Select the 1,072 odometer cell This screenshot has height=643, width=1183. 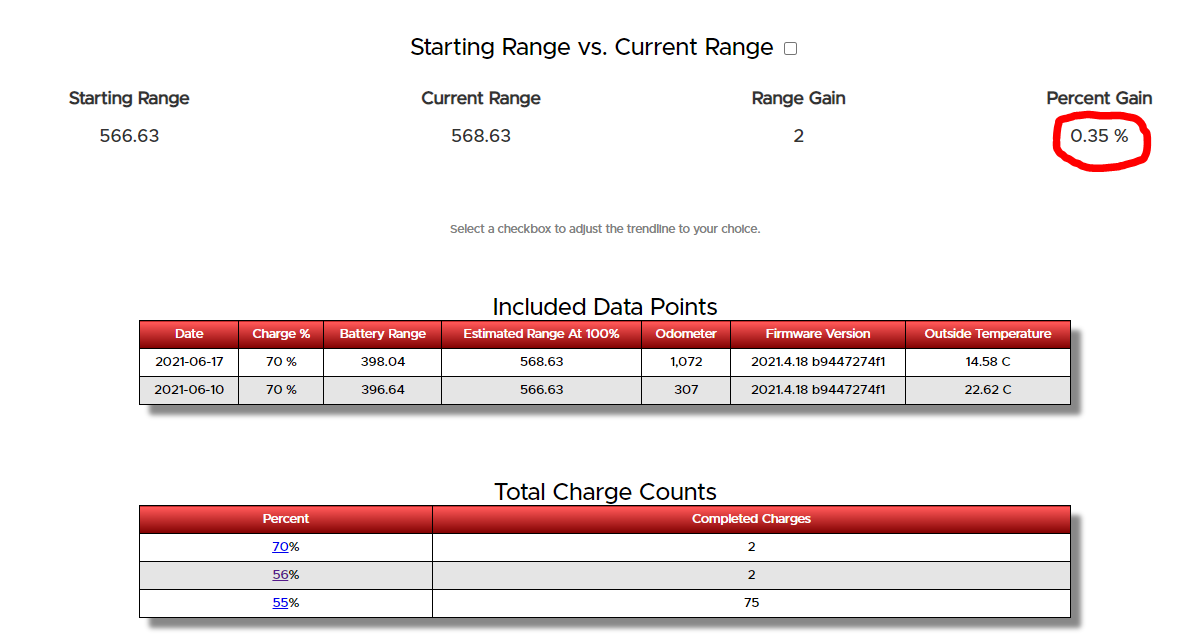coord(686,362)
